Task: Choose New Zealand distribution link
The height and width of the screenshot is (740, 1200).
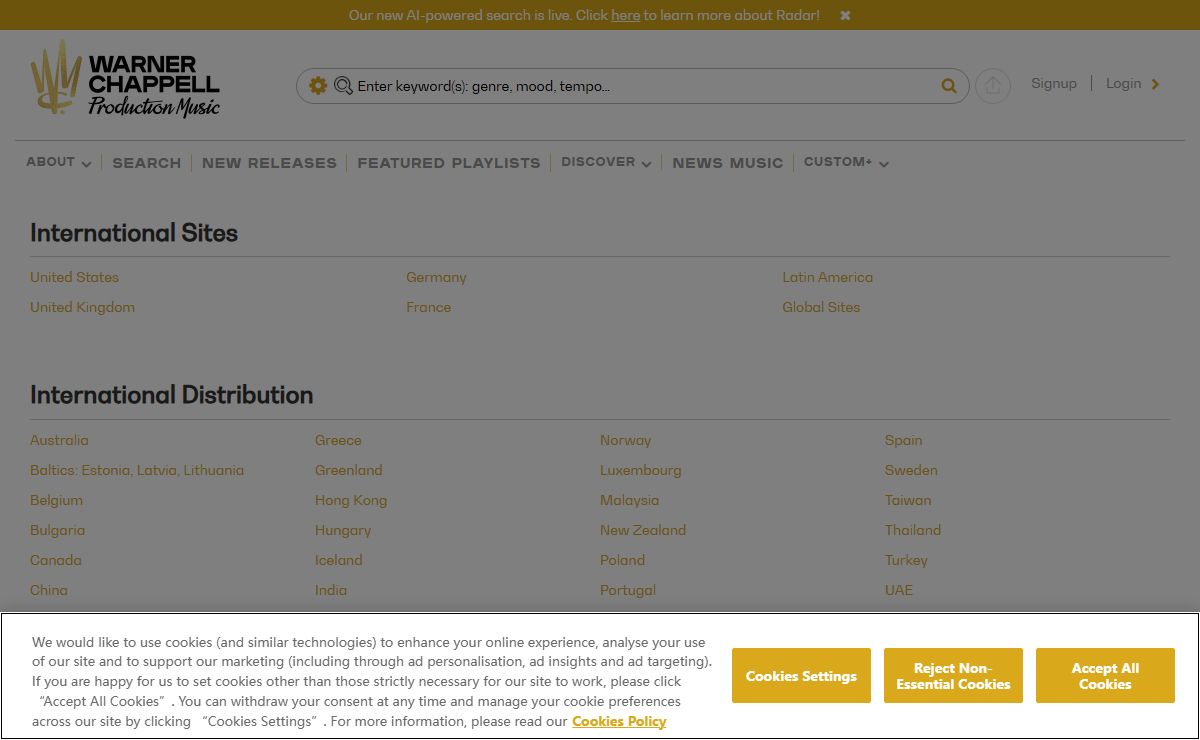Action: [x=643, y=530]
